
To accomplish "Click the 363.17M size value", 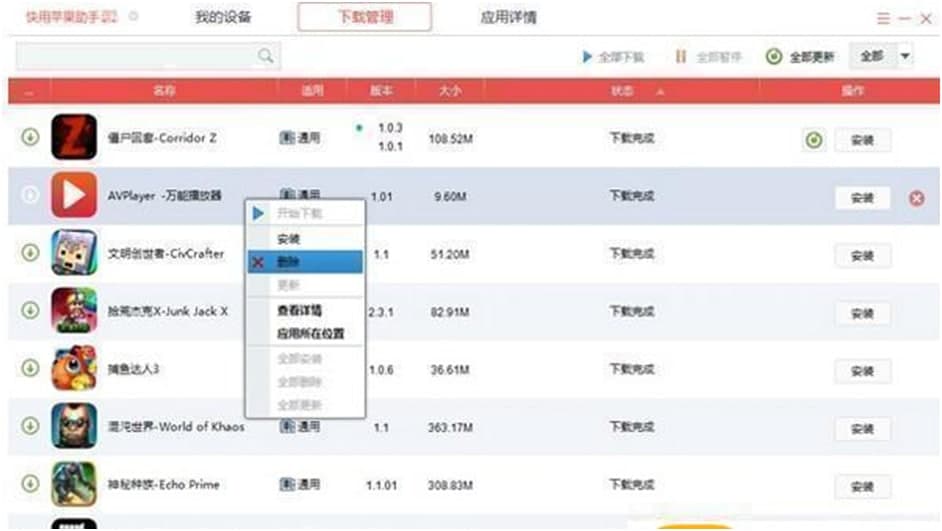I will pyautogui.click(x=450, y=428).
